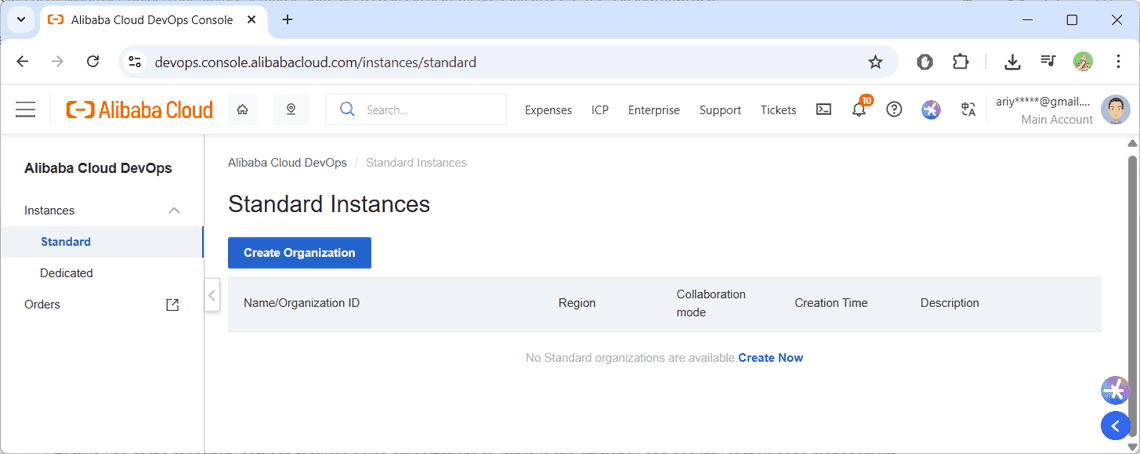Open Cloud Shell terminal icon
The width and height of the screenshot is (1140, 454).
[823, 110]
